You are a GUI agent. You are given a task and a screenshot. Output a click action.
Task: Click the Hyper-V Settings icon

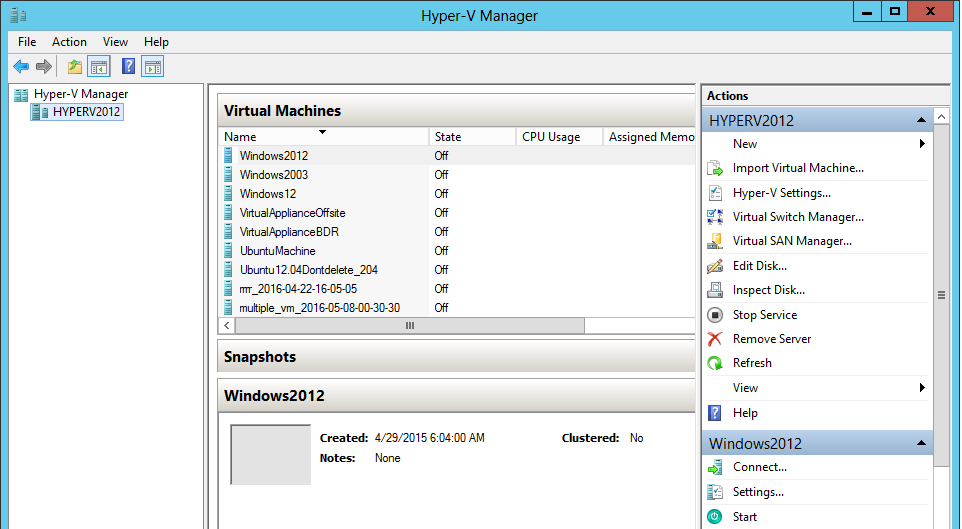click(715, 193)
